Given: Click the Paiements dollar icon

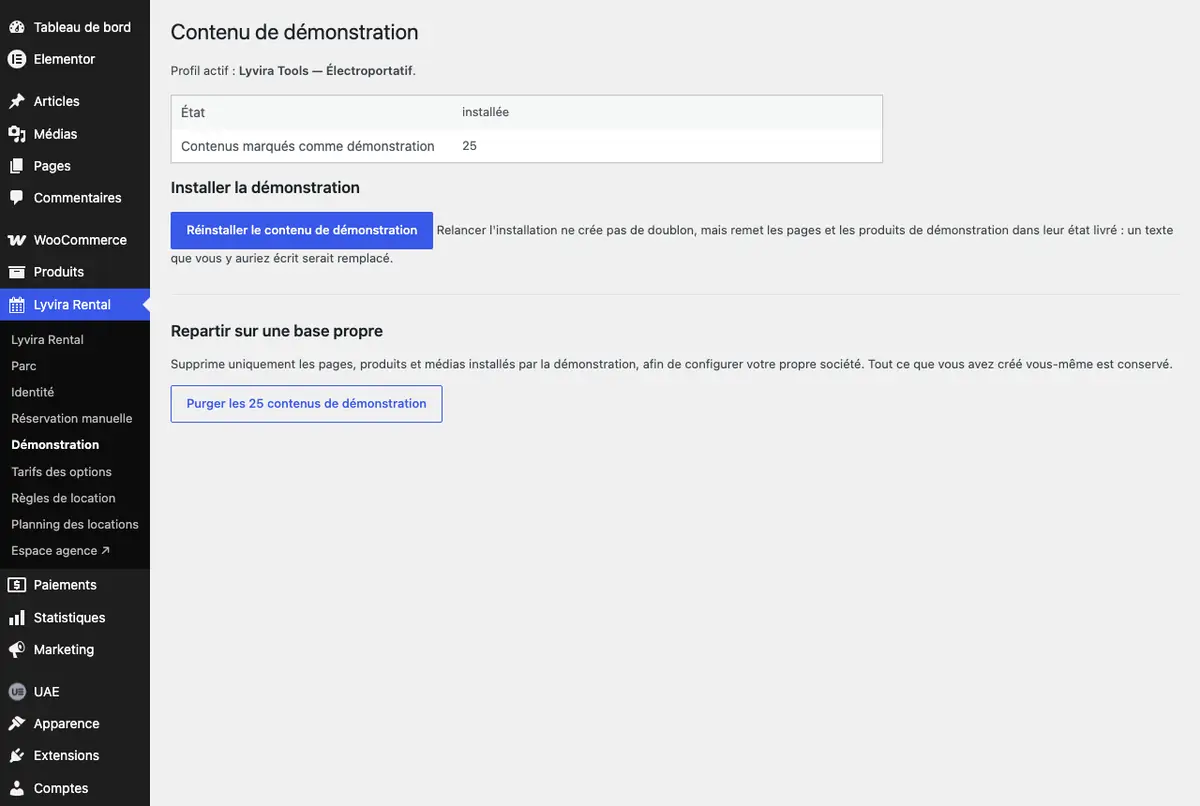Looking at the screenshot, I should pyautogui.click(x=17, y=585).
